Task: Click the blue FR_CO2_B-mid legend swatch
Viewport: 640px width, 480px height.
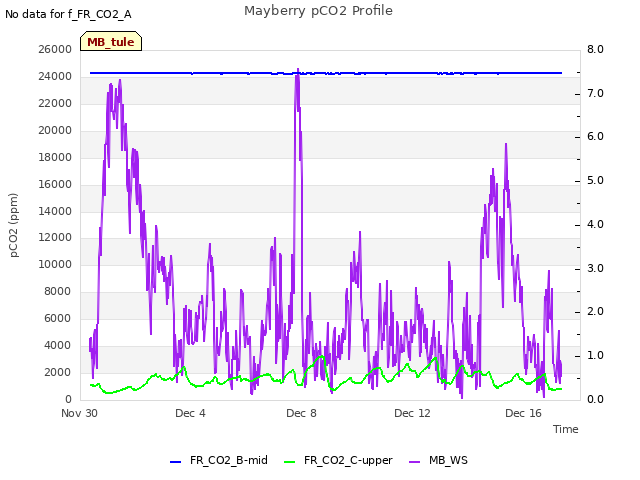Action: pyautogui.click(x=176, y=462)
